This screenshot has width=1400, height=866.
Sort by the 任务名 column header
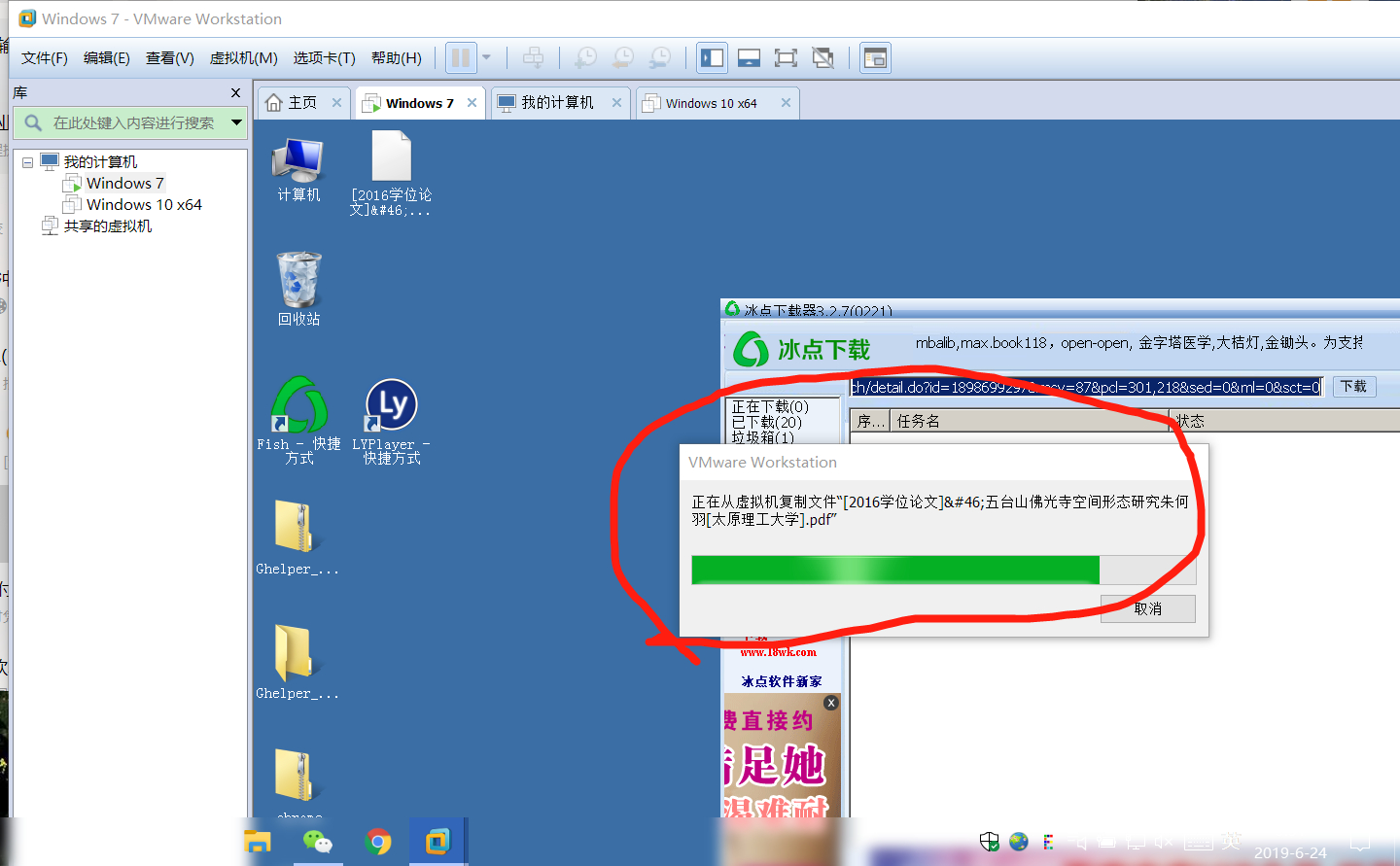pyautogui.click(x=1029, y=421)
